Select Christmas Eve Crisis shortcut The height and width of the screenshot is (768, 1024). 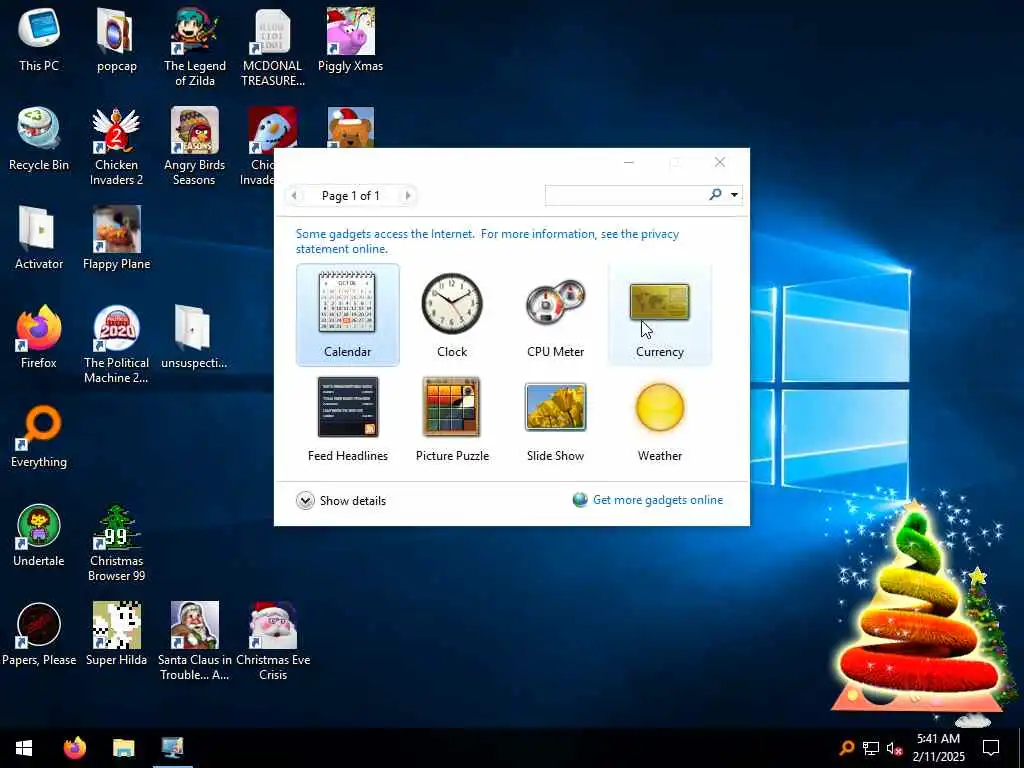(x=273, y=641)
